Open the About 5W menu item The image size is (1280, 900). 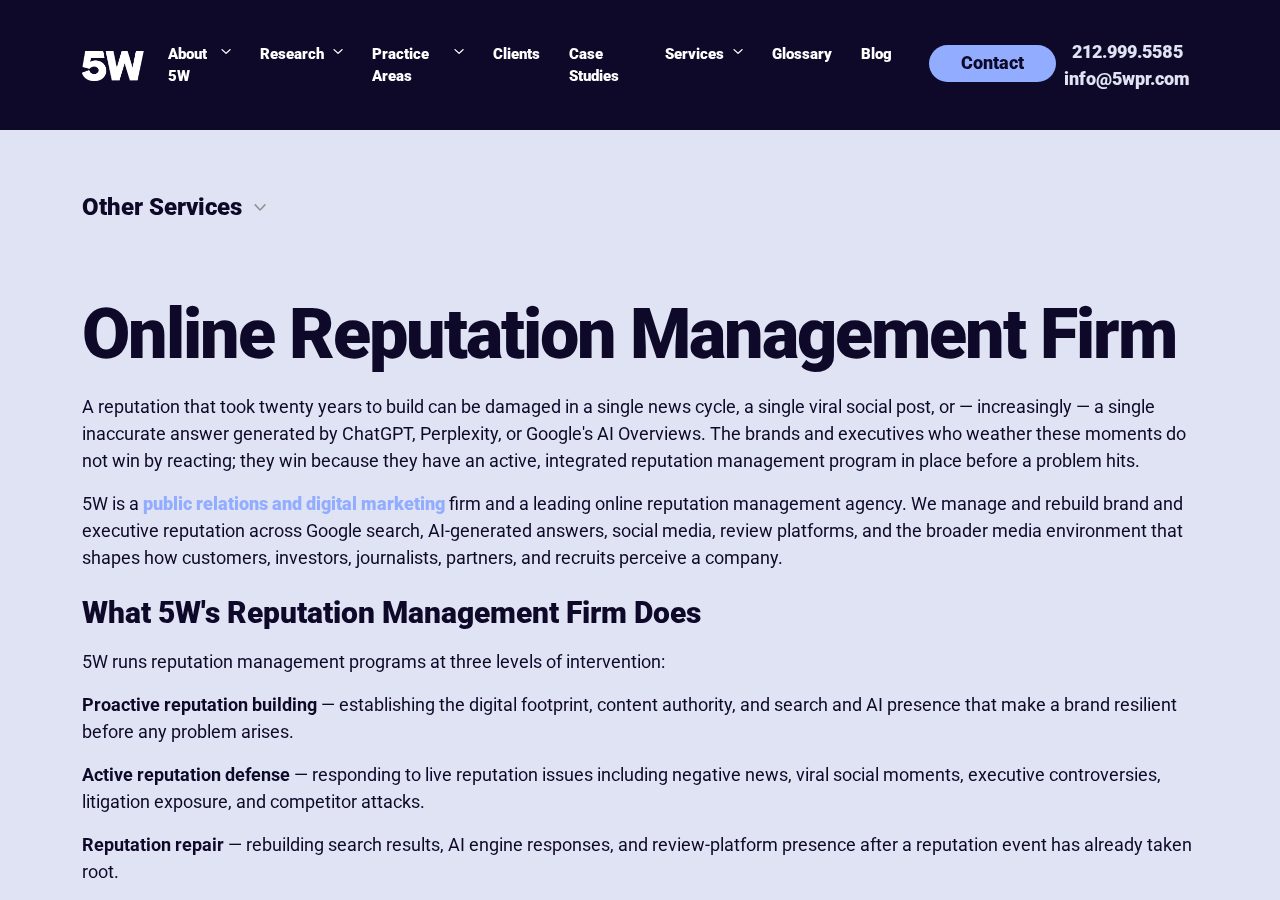[188, 65]
